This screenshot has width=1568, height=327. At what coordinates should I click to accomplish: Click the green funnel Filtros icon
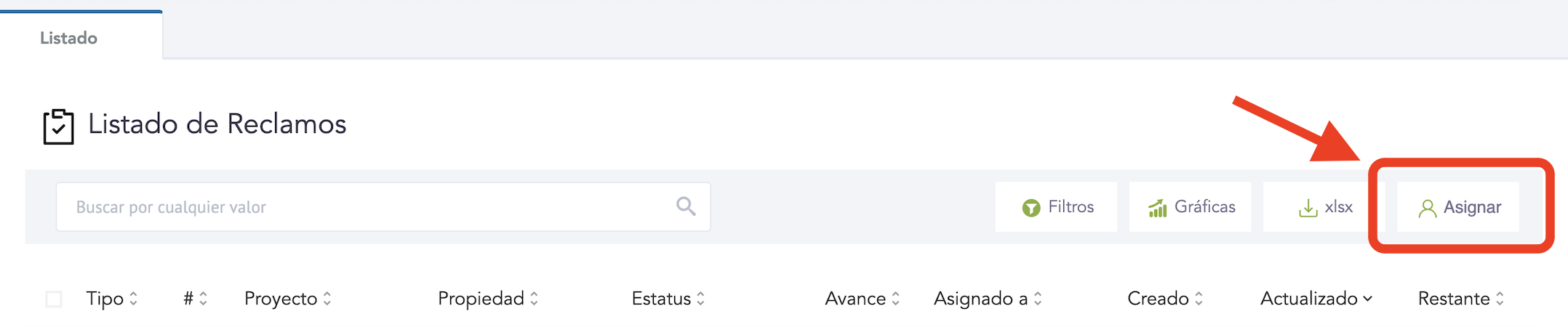pyautogui.click(x=1031, y=208)
